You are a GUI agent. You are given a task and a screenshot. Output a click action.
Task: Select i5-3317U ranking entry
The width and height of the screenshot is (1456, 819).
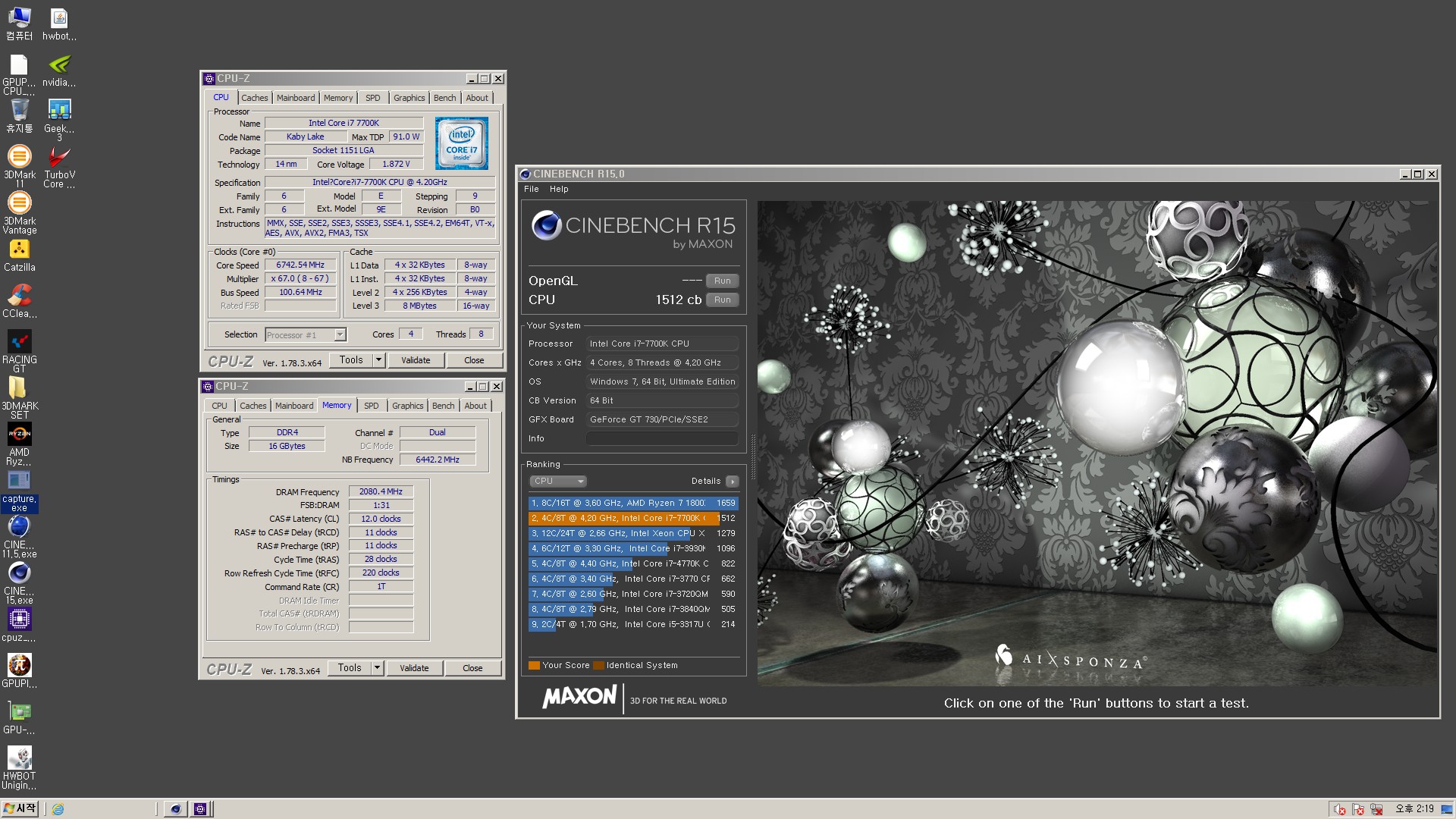click(633, 624)
